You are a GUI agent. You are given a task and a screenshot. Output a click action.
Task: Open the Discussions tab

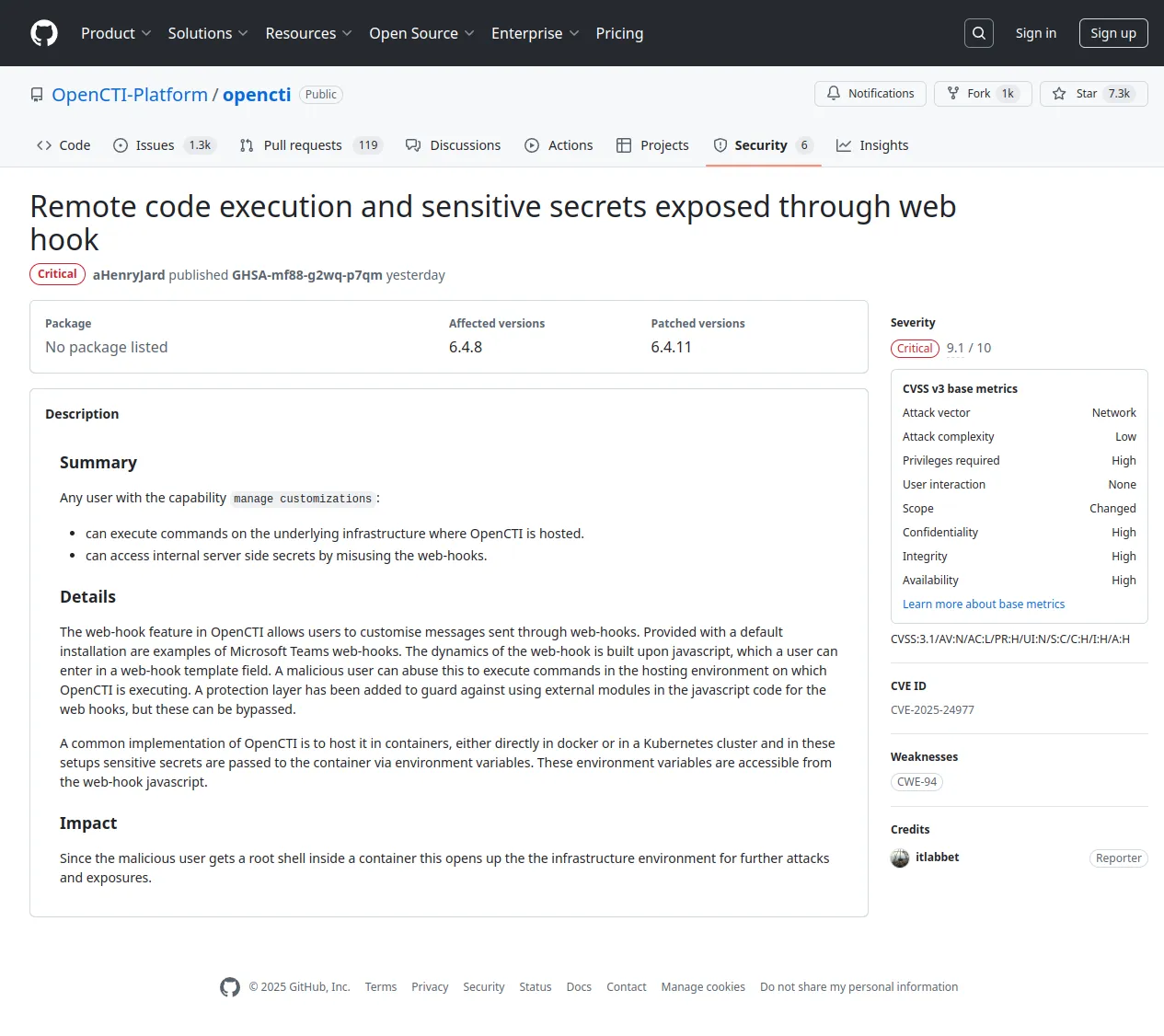454,145
